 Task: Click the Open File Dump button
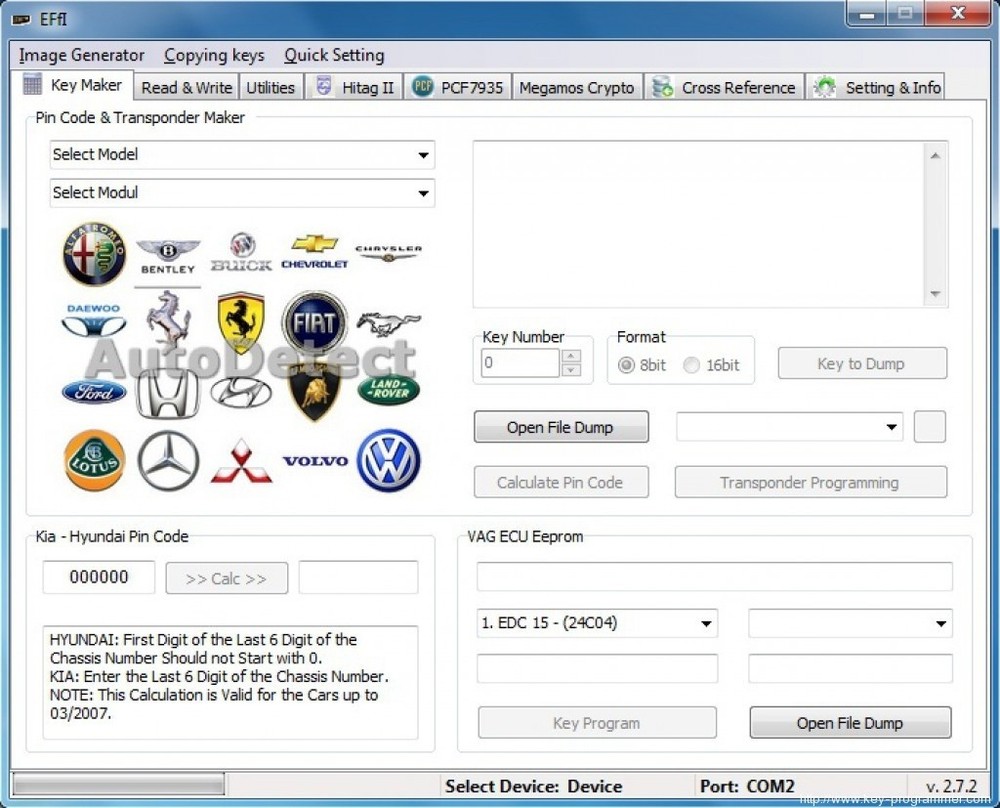[x=561, y=426]
